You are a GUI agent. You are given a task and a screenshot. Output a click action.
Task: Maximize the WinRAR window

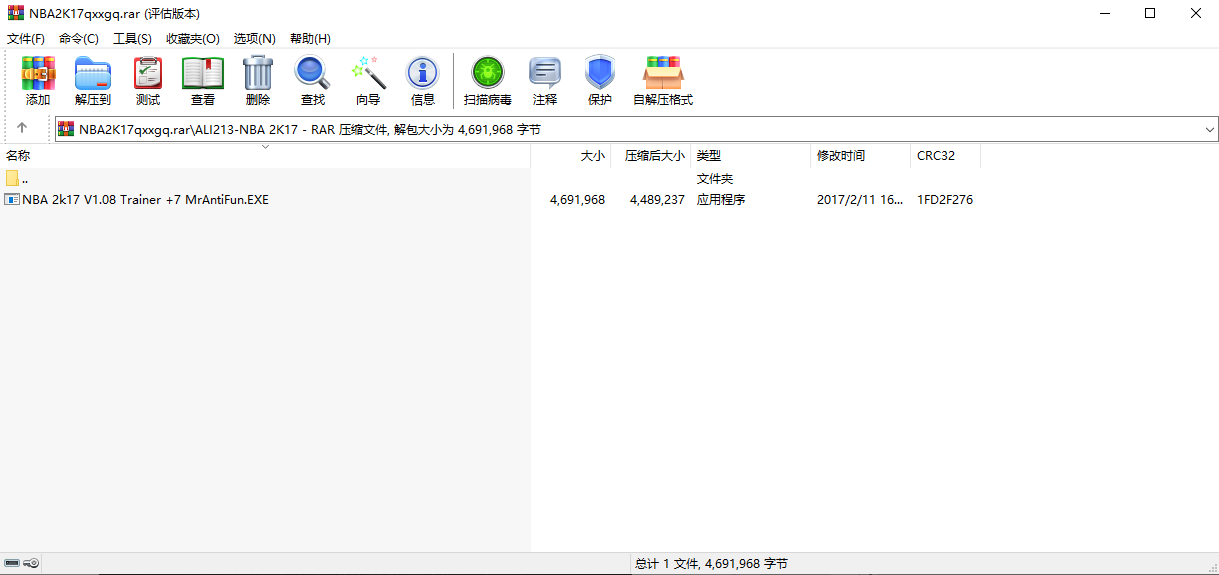pyautogui.click(x=1150, y=13)
